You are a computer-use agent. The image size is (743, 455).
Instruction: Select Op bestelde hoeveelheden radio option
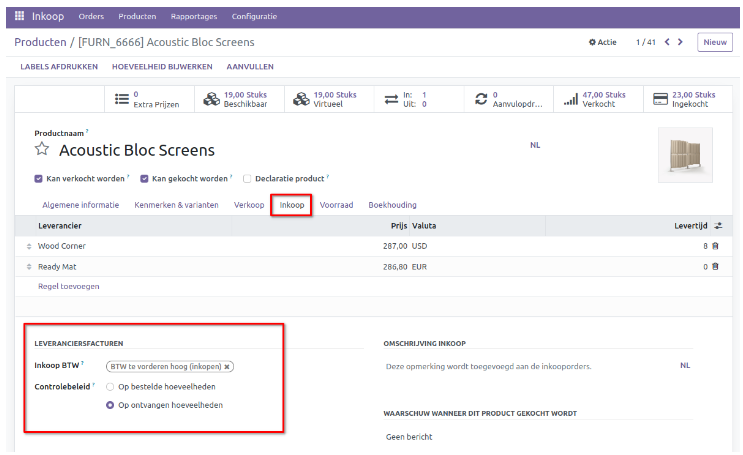(110, 386)
